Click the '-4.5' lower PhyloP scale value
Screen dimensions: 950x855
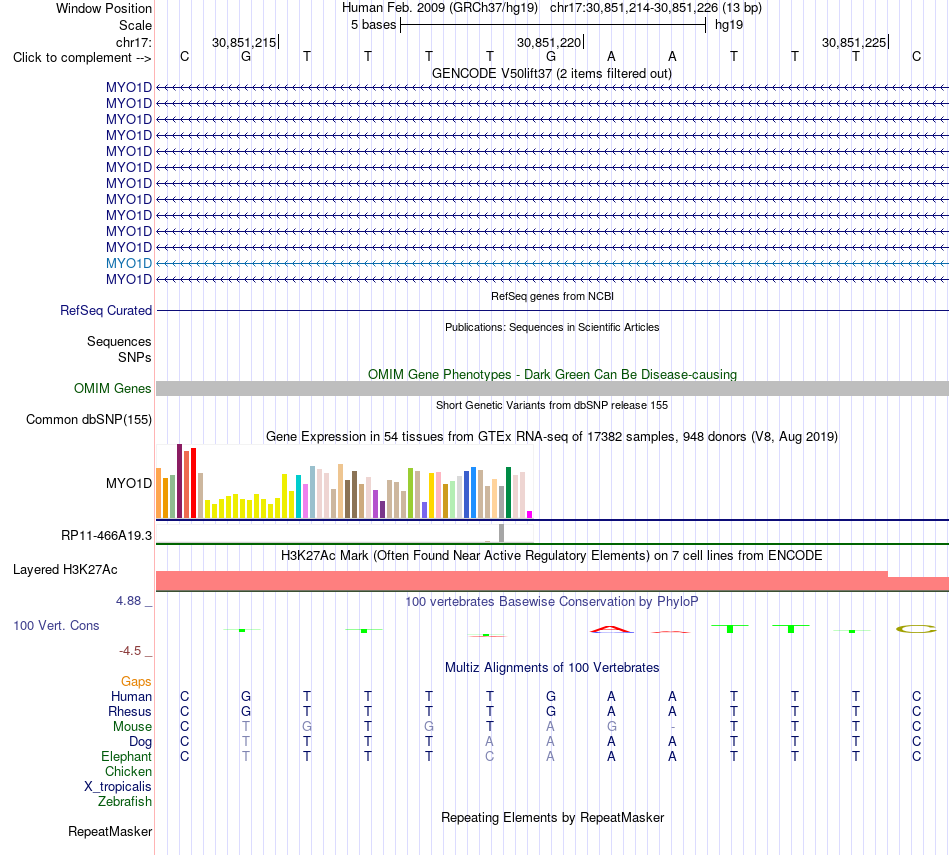130,651
